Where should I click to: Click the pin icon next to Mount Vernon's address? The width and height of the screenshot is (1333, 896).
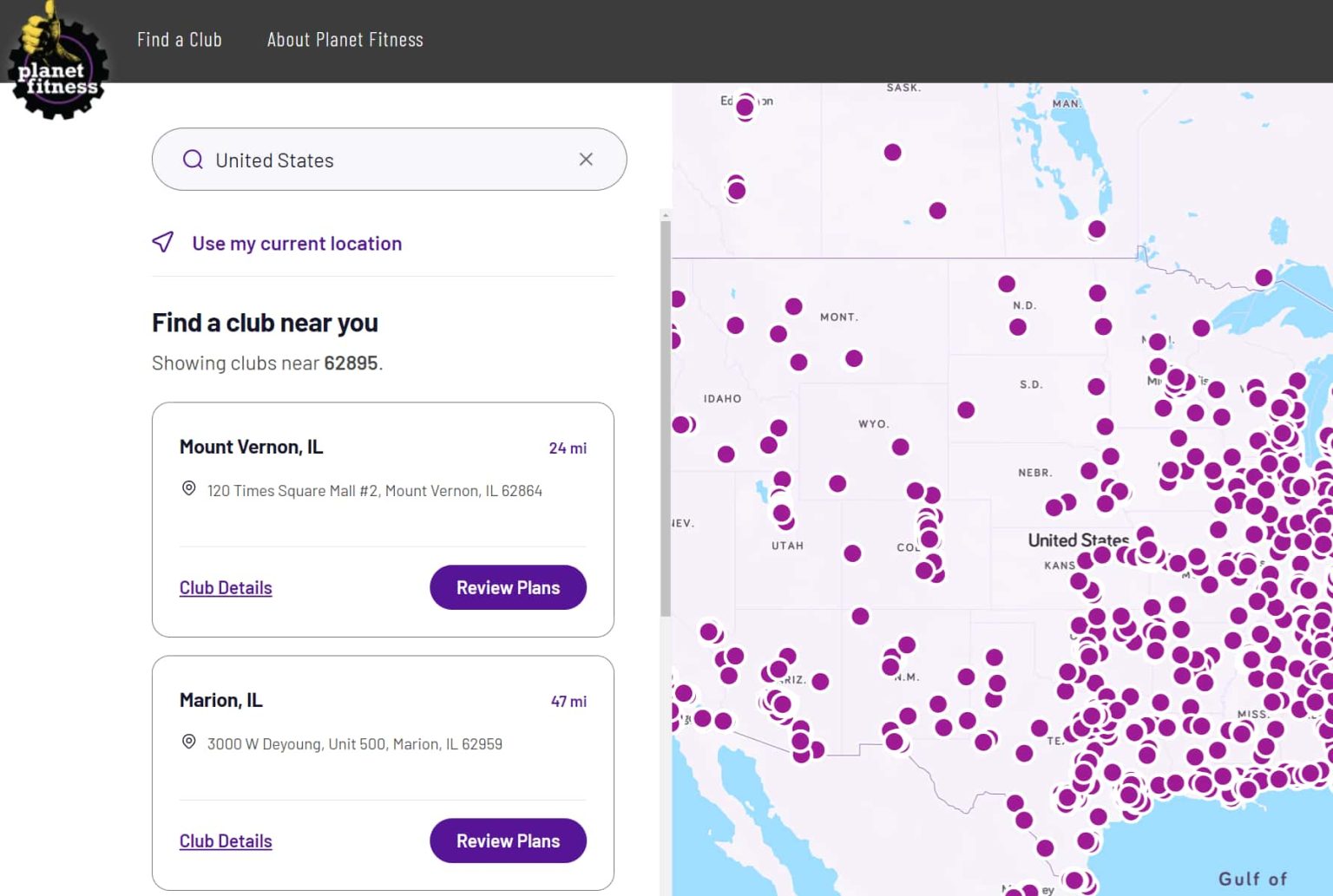point(187,489)
